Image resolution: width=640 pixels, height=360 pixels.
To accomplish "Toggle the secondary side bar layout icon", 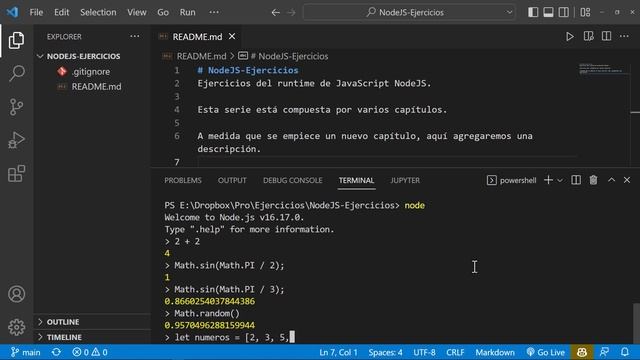I will (x=564, y=12).
